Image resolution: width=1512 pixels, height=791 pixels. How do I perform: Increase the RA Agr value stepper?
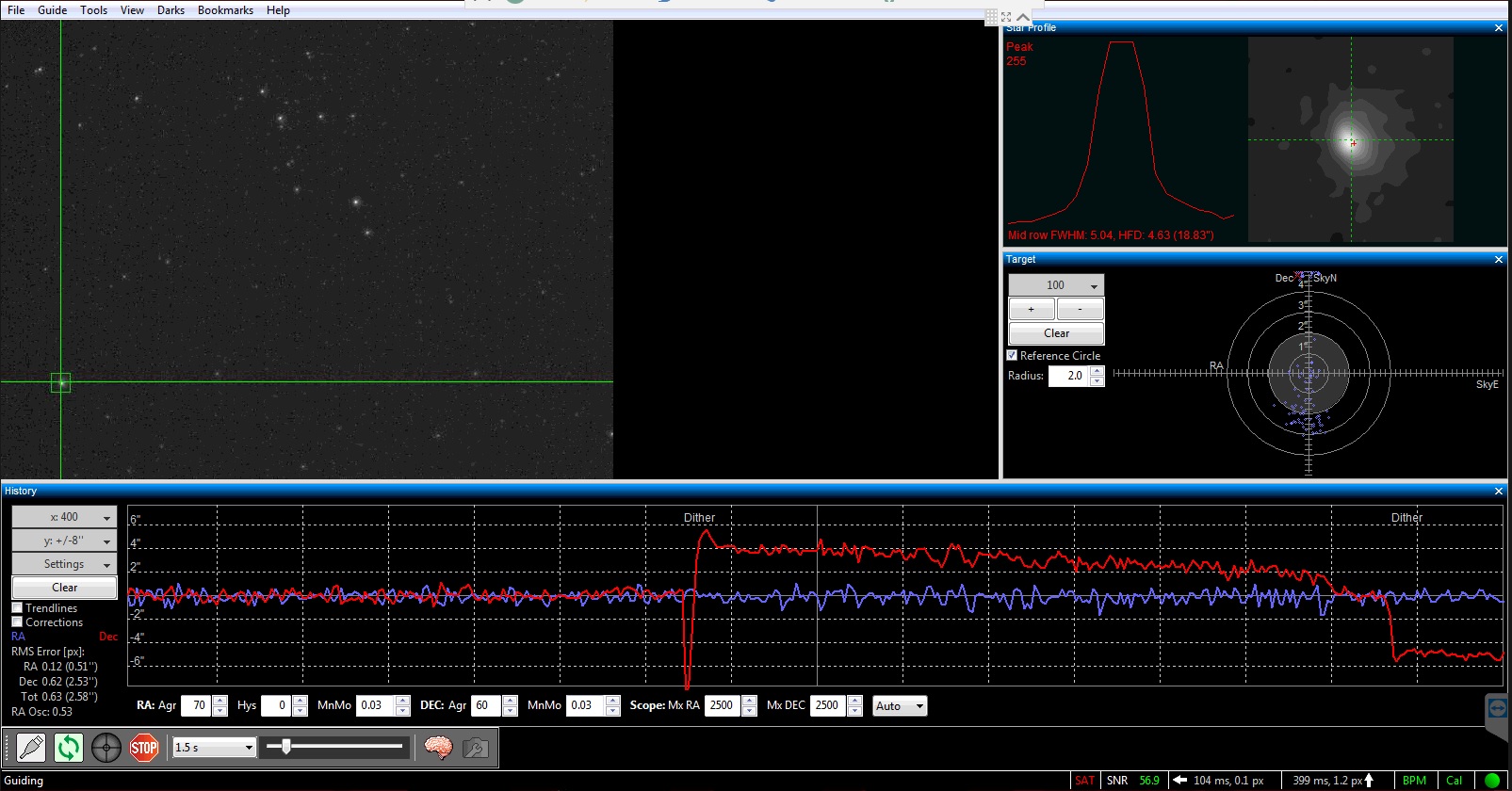click(x=220, y=701)
